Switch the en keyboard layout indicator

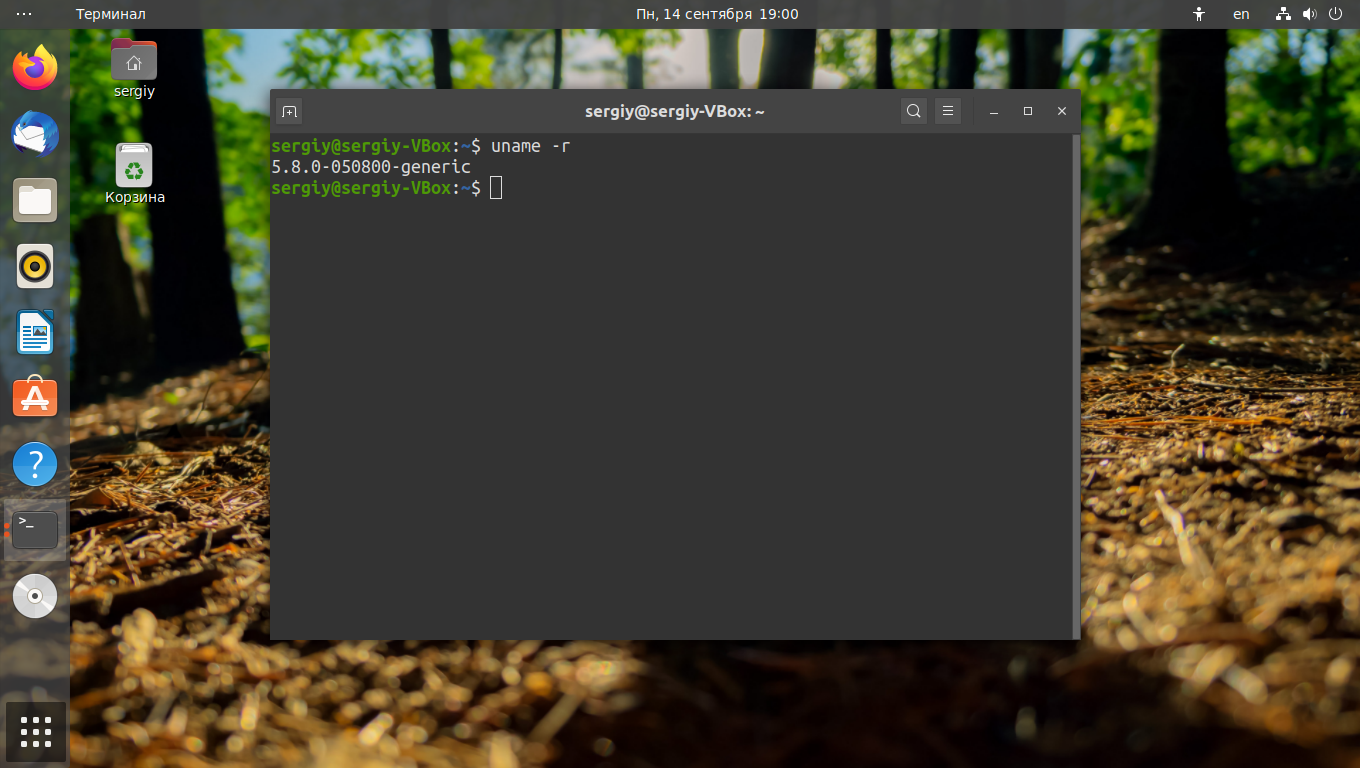pyautogui.click(x=1241, y=14)
